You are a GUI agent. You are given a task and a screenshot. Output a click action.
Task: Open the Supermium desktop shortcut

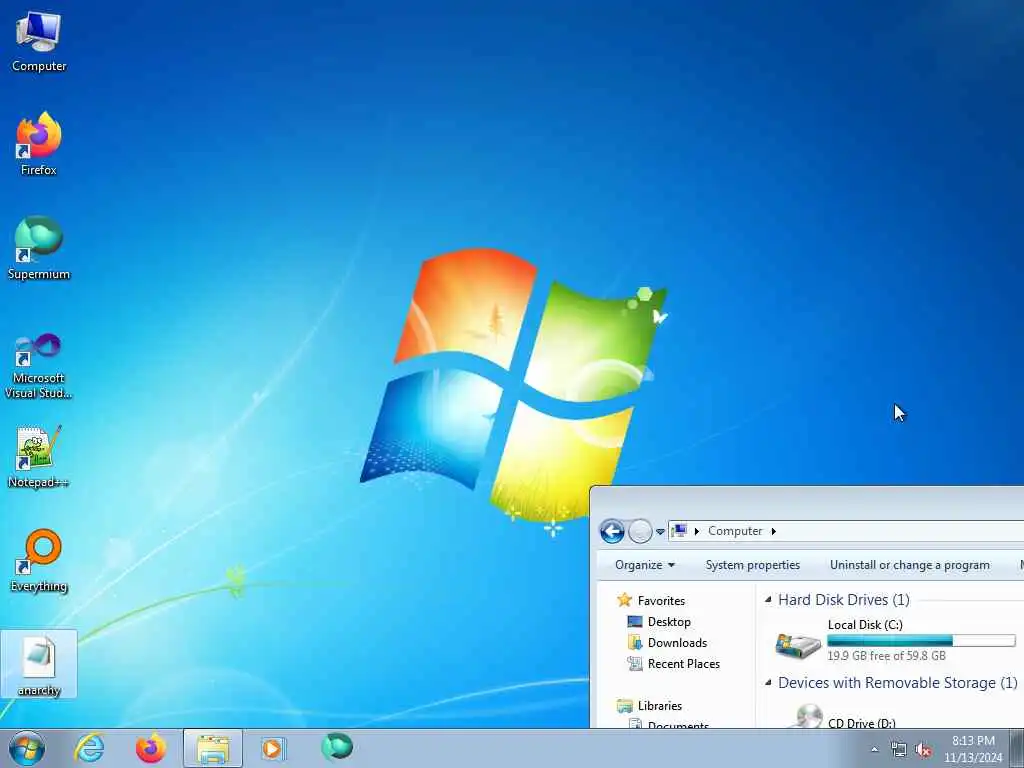click(x=39, y=248)
